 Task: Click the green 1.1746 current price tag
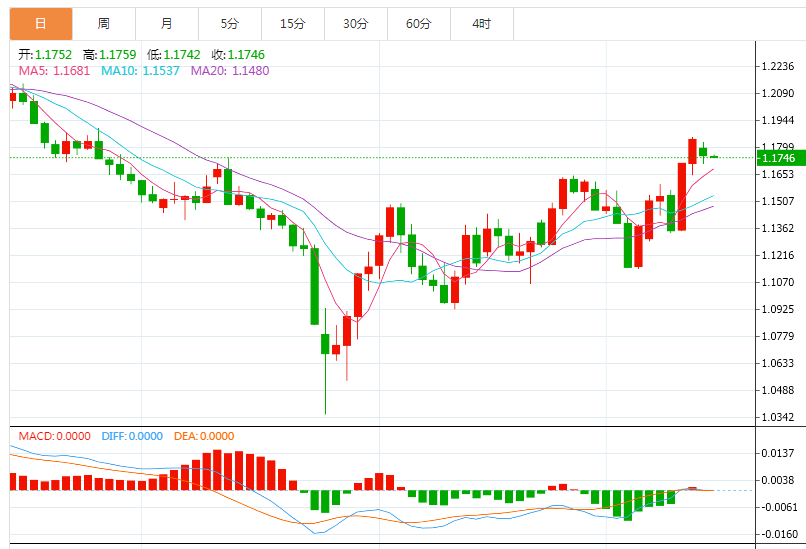click(x=781, y=158)
